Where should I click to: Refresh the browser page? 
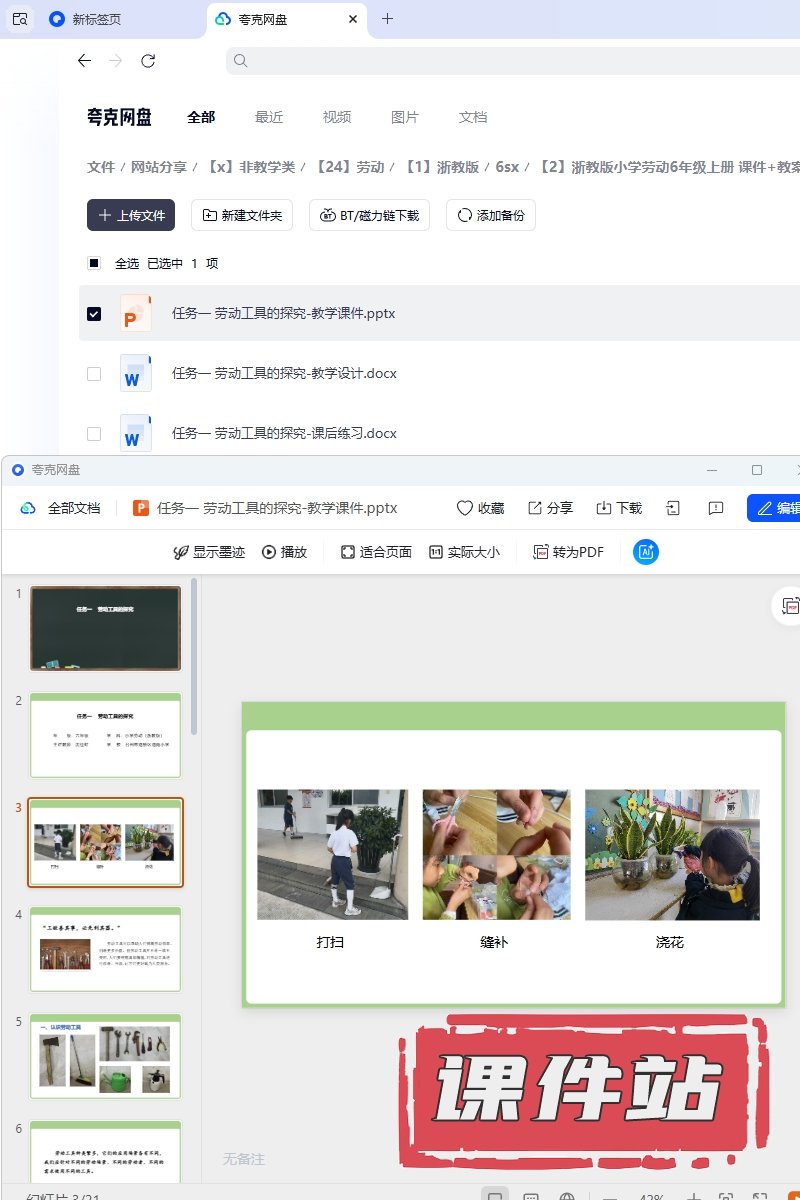(148, 61)
